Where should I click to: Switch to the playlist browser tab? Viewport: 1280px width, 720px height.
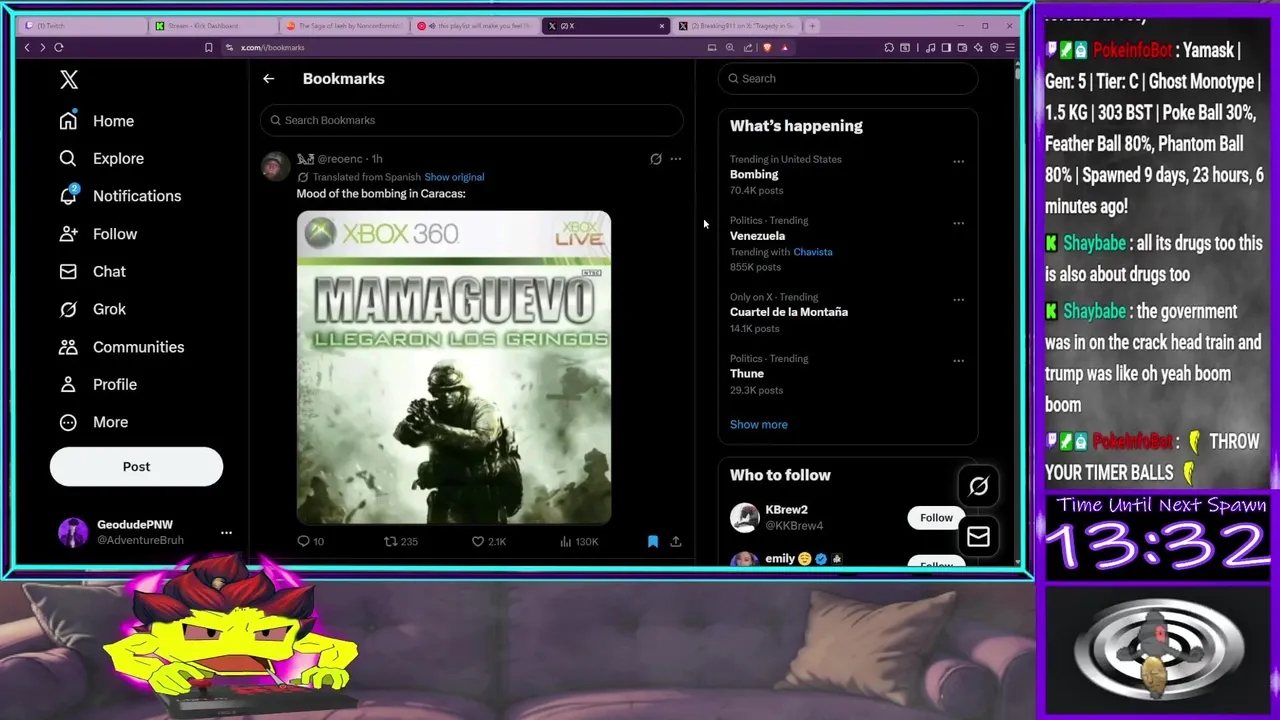click(x=476, y=26)
